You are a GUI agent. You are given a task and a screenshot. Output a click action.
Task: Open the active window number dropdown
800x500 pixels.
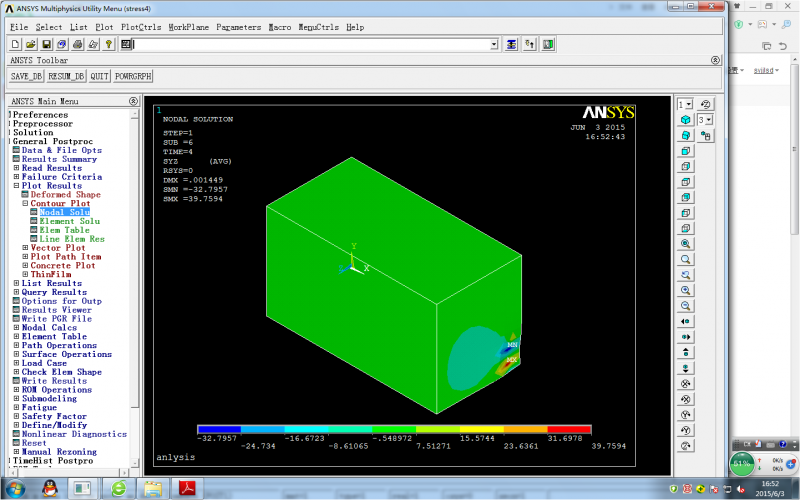point(689,104)
